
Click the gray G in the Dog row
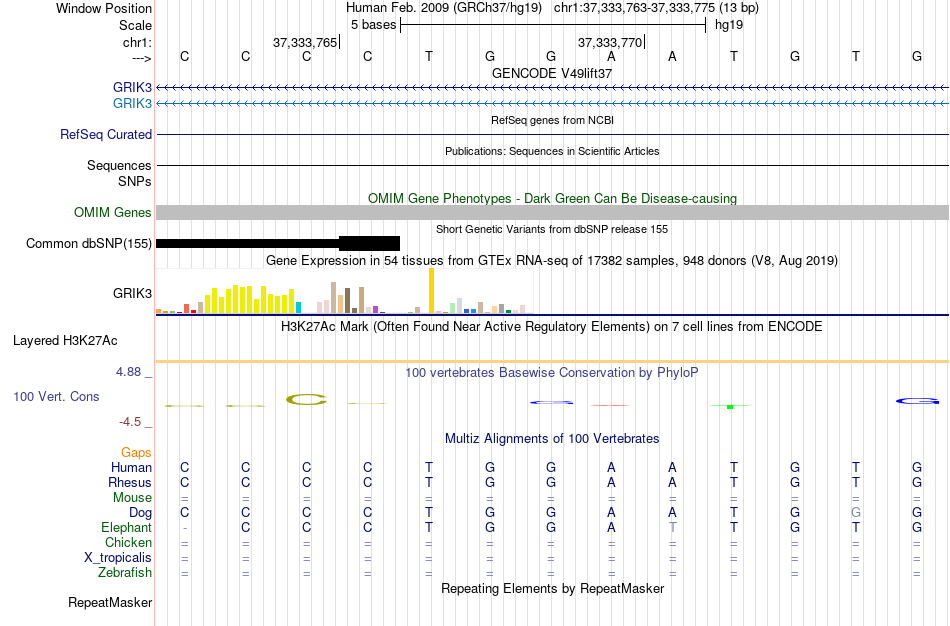pyautogui.click(x=855, y=513)
